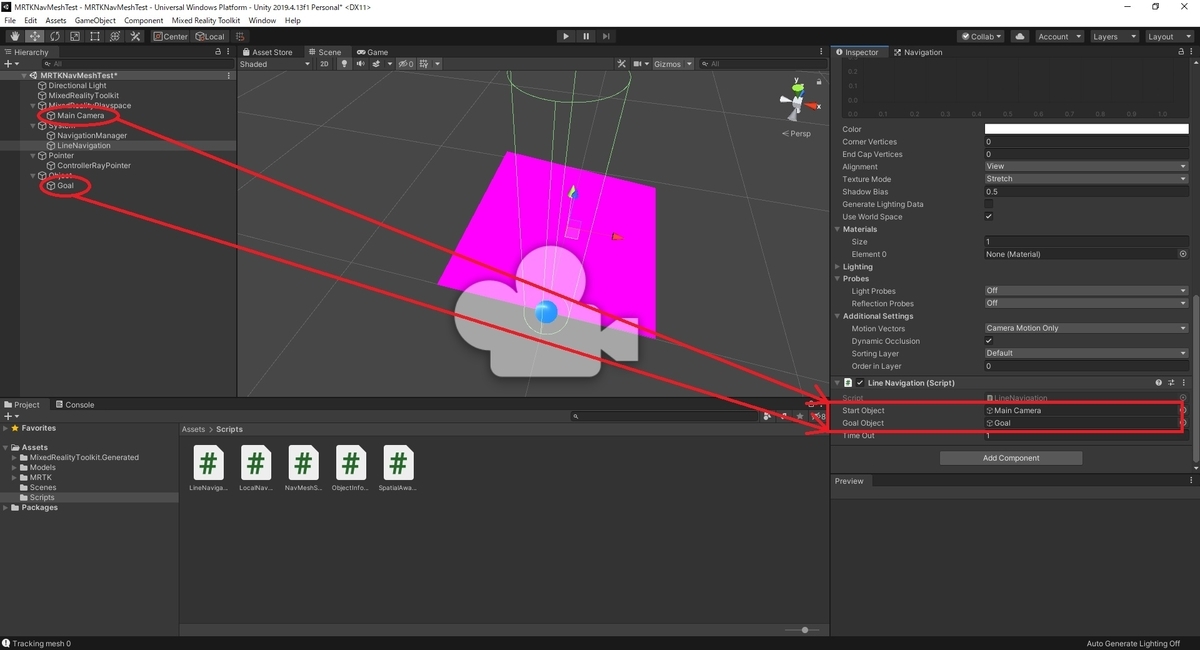Toggle scene lighting bulb icon
Screen dimensions: 1200x650
[344, 64]
